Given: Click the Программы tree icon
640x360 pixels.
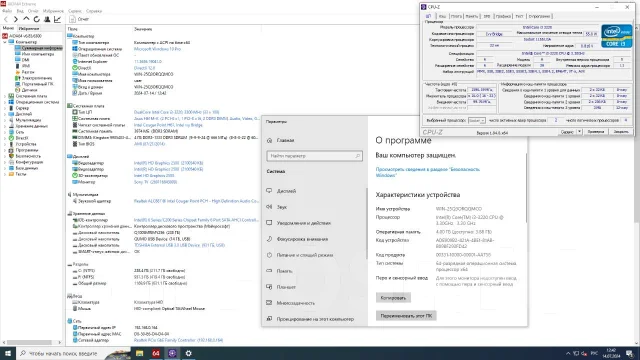Looking at the screenshot, I should (x=11, y=150).
